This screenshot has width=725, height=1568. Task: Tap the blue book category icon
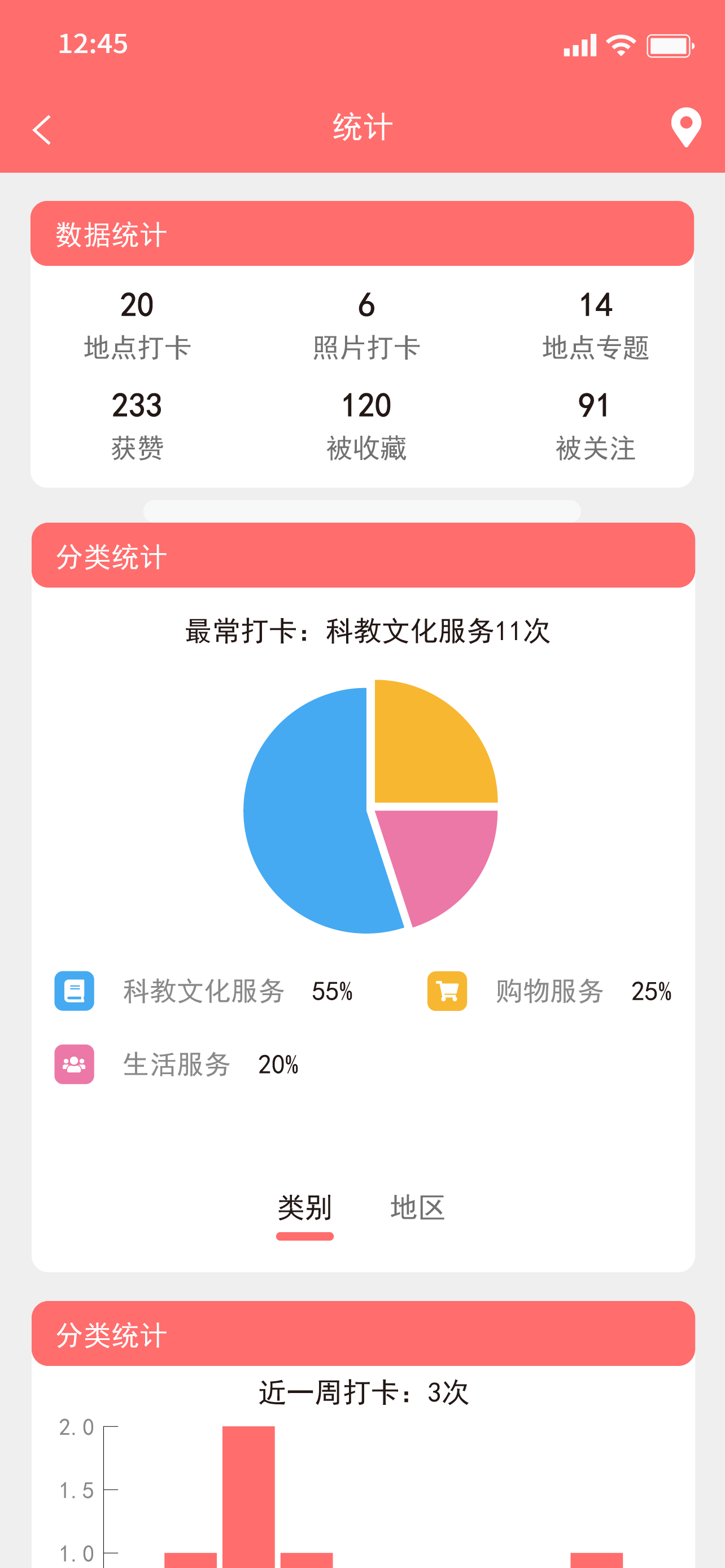[75, 991]
